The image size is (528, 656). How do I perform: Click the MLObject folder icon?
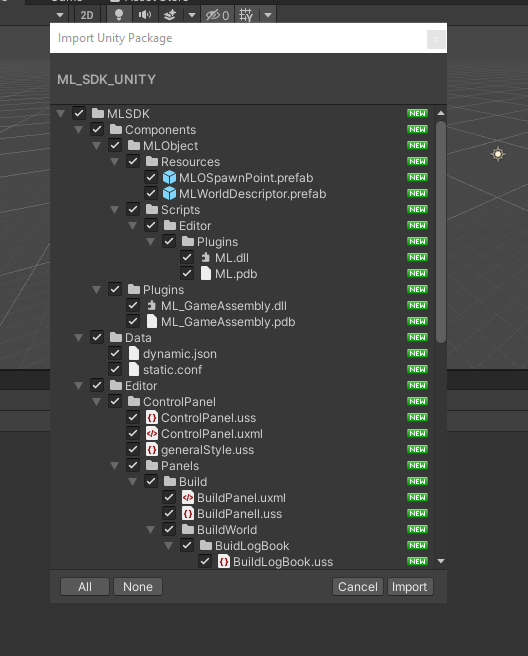(134, 145)
